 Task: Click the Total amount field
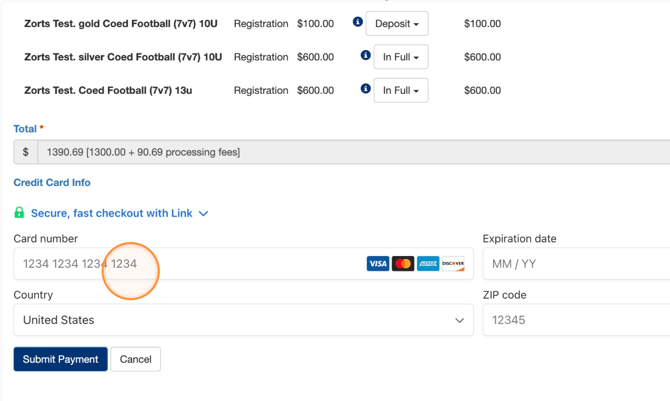(350, 152)
